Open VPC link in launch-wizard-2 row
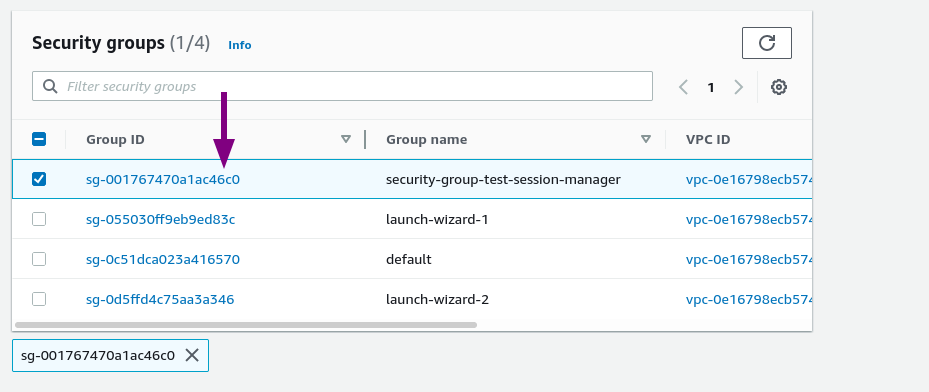Image resolution: width=929 pixels, height=392 pixels. (x=749, y=299)
